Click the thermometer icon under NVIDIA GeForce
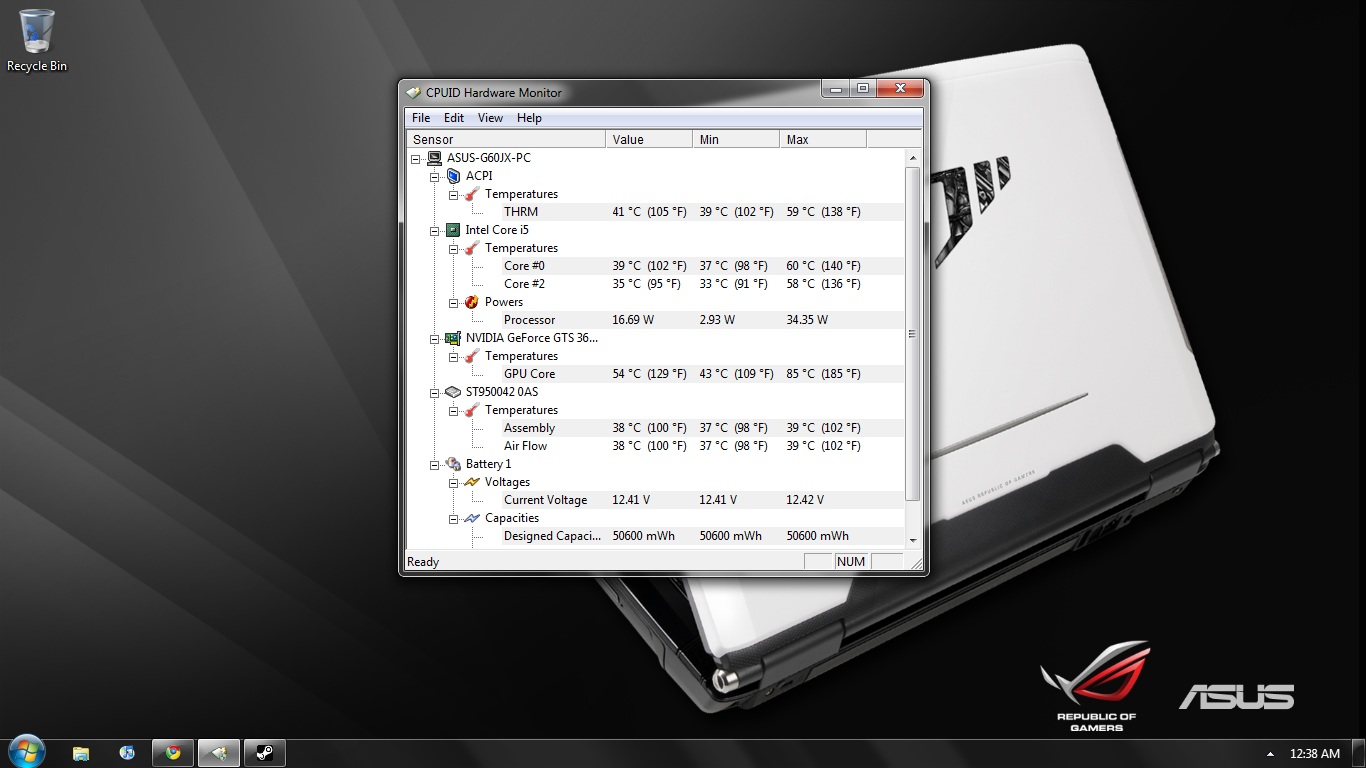The image size is (1366, 768). pyautogui.click(x=472, y=356)
